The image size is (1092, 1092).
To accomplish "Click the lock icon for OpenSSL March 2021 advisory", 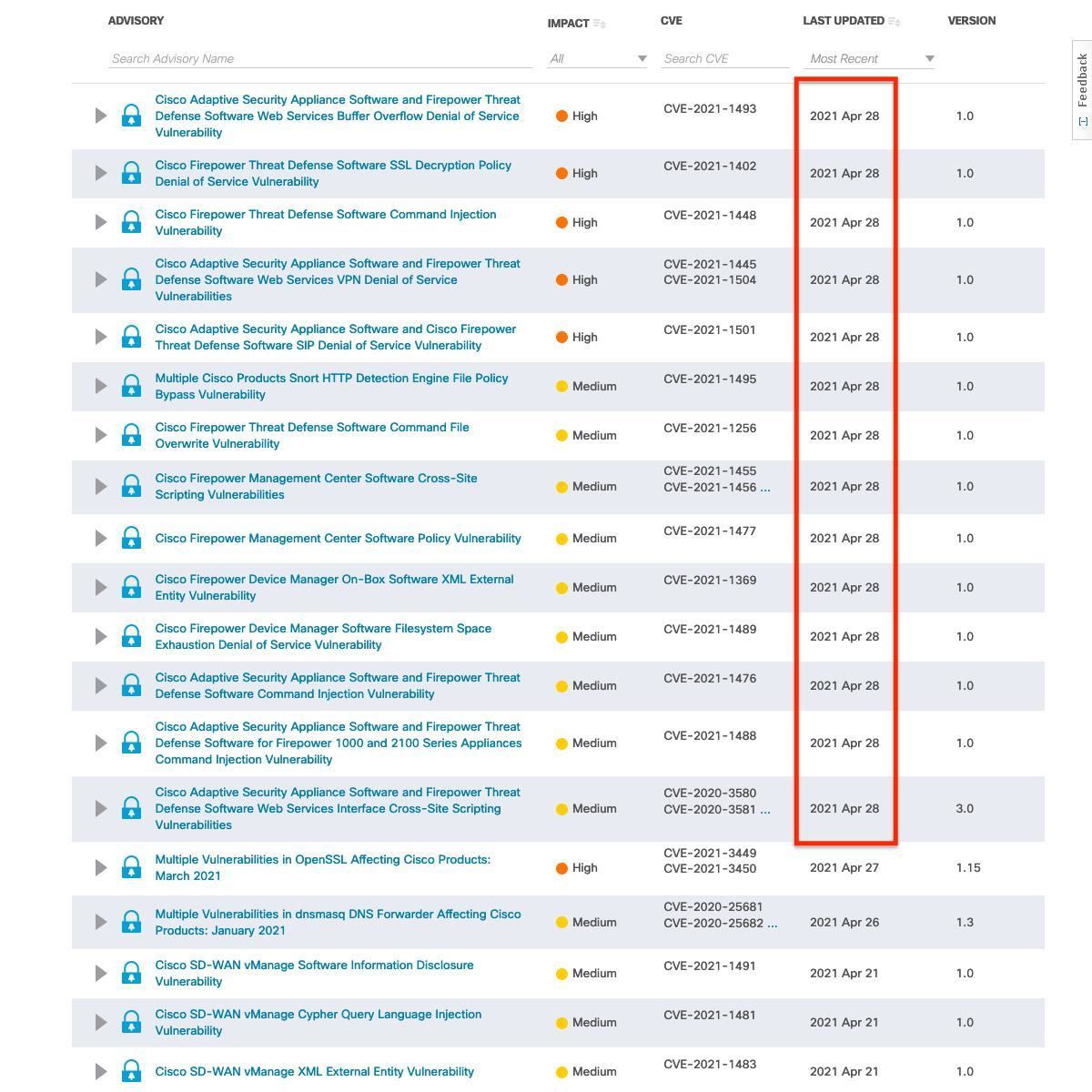I will coord(131,867).
